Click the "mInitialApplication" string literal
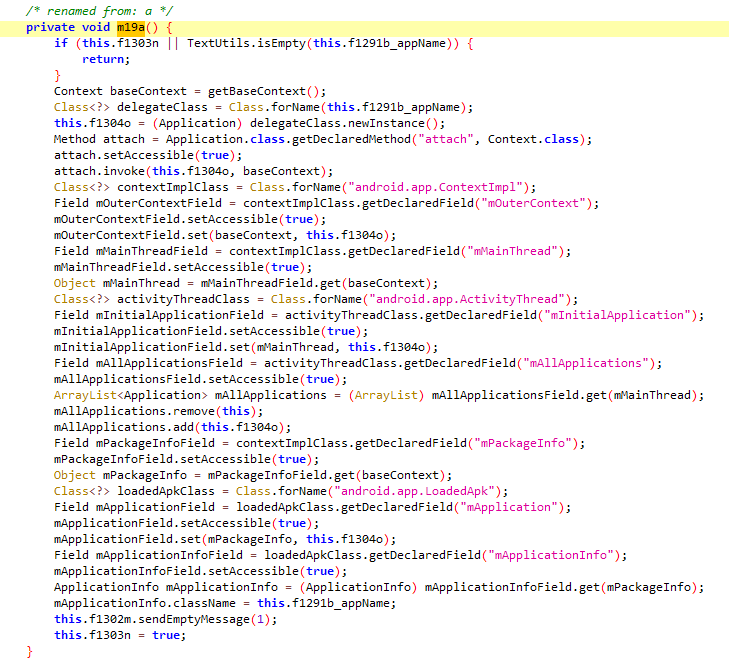 [617, 315]
